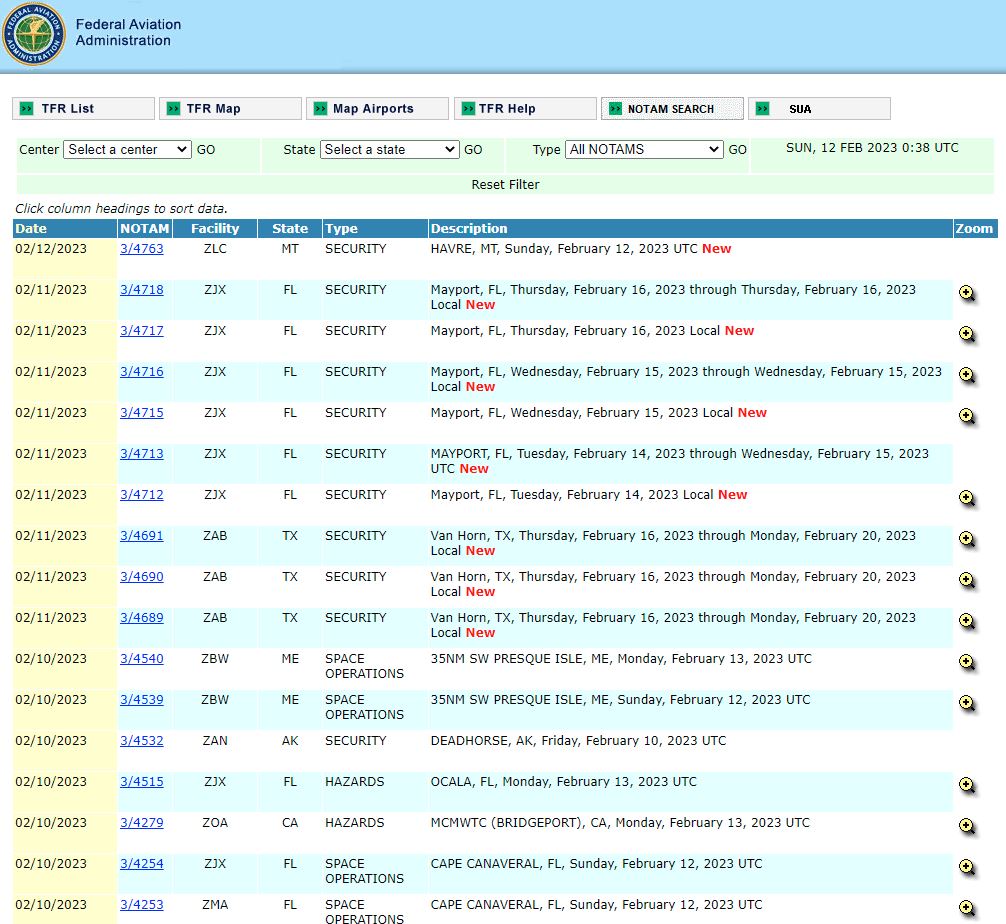Zoom to NOTAM 3/4690 on map
Viewport: 1006px width, 924px height.
[967, 581]
